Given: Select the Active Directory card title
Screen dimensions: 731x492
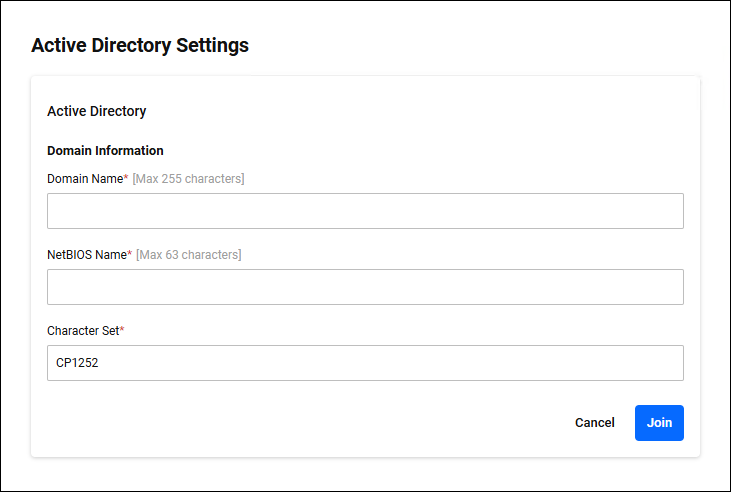Looking at the screenshot, I should pyautogui.click(x=97, y=111).
